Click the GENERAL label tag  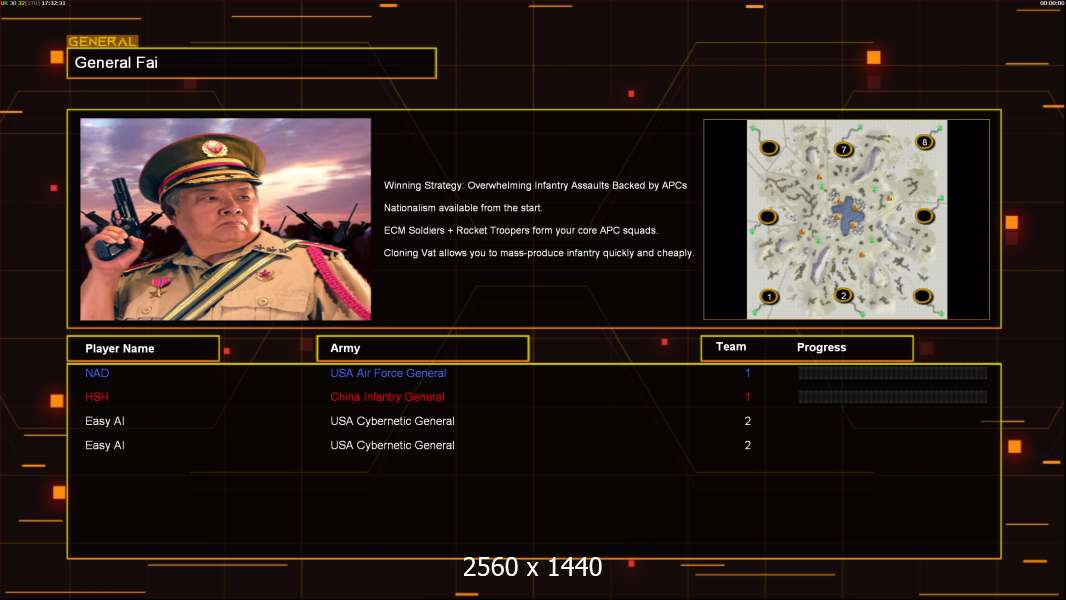(x=103, y=41)
